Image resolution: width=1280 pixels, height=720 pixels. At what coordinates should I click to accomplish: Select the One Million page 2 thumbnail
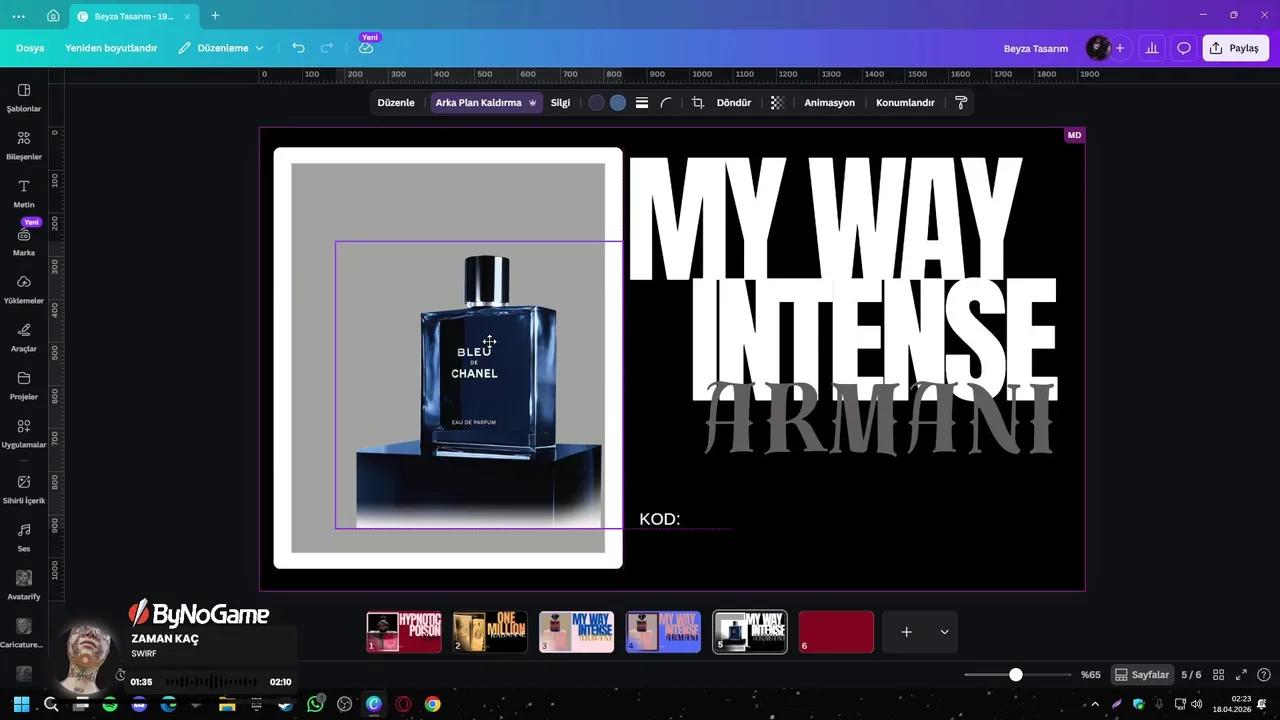490,632
